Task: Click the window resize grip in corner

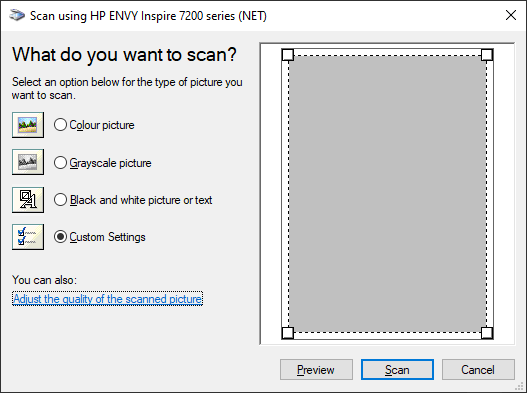Action: 520,386
